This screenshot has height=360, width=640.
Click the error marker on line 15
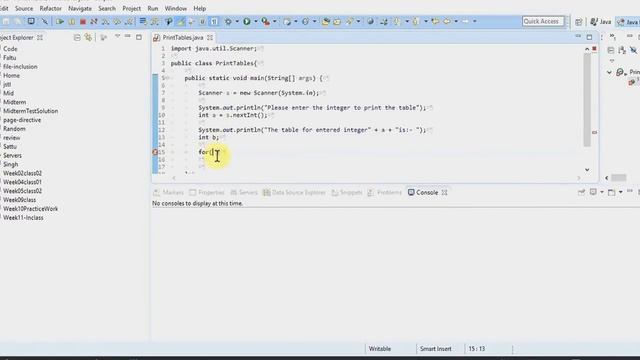coord(155,152)
